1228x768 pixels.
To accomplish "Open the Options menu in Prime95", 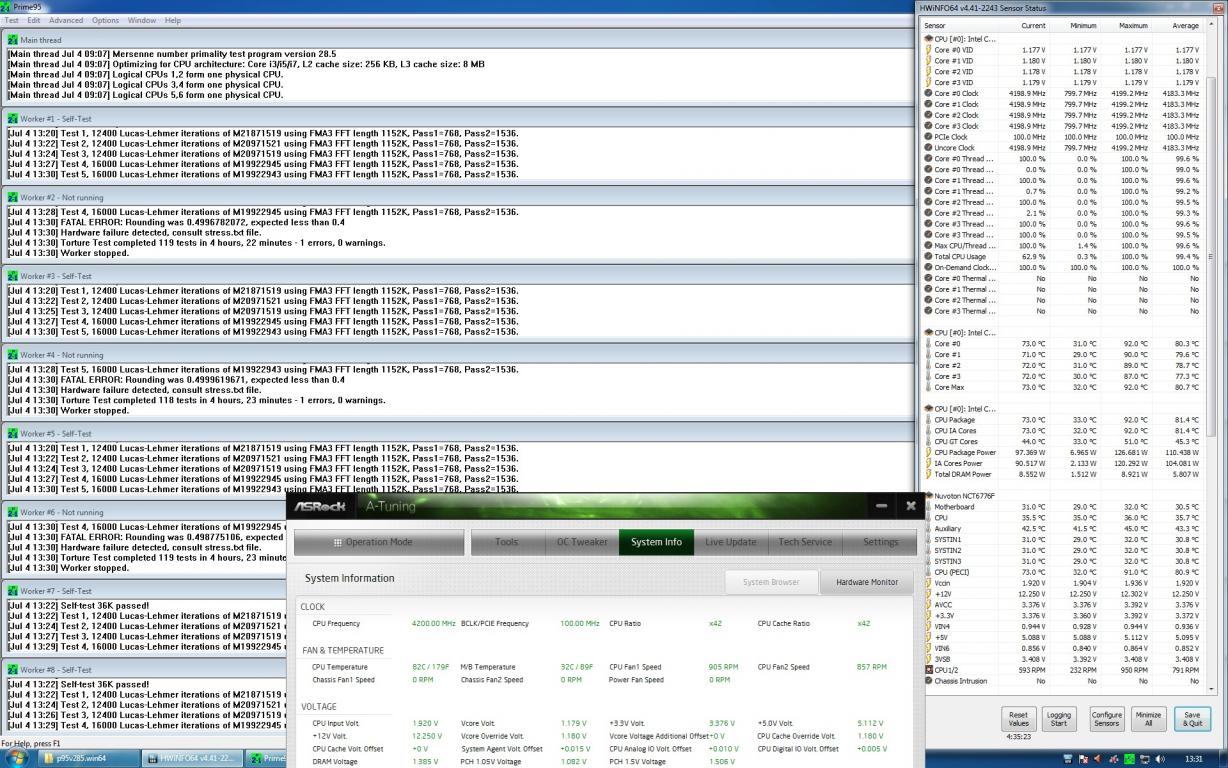I will [x=105, y=20].
